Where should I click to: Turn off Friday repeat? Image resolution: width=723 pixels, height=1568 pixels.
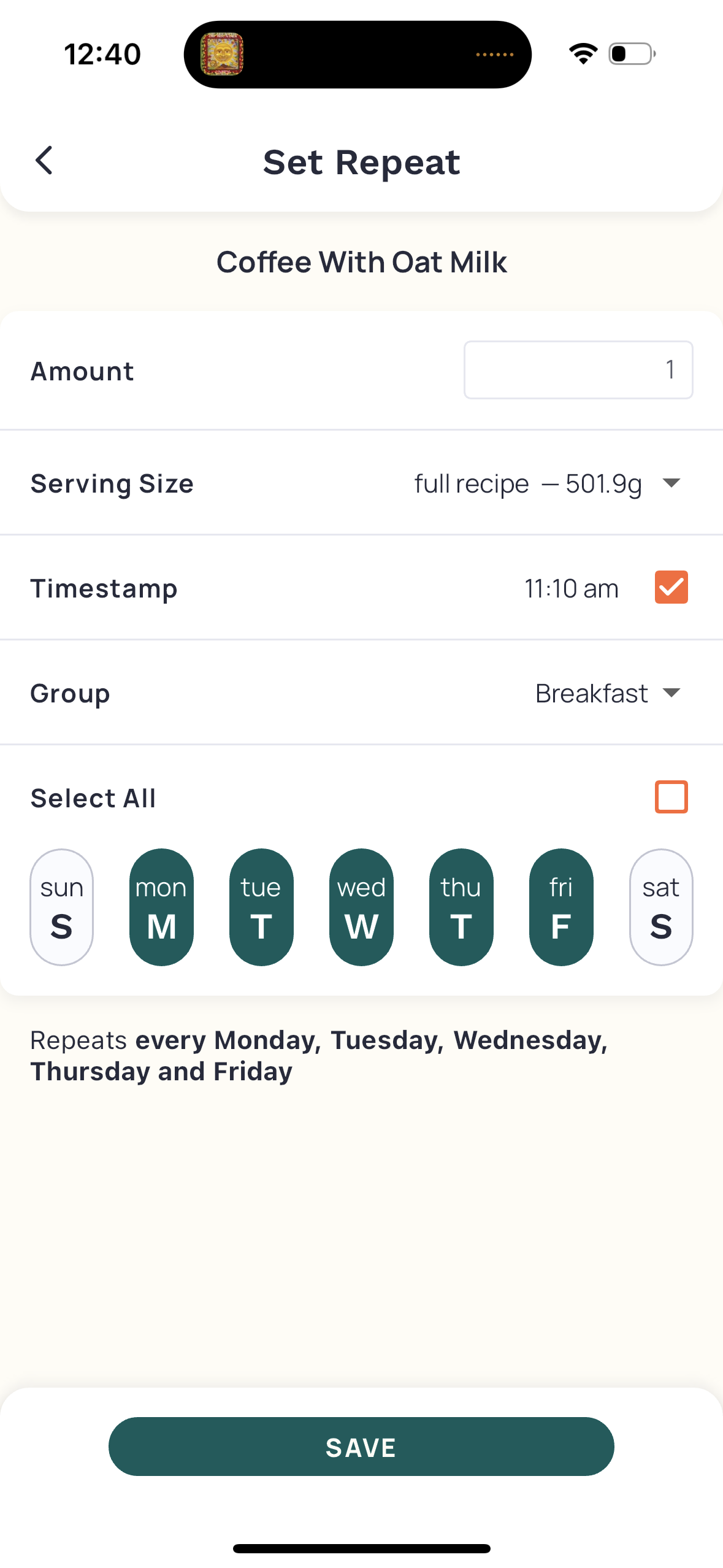(x=561, y=907)
